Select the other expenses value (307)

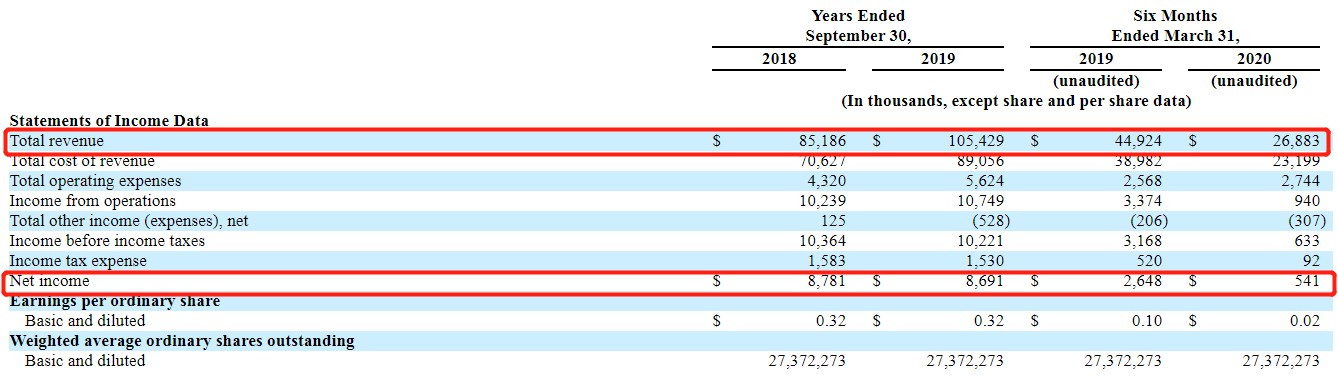(x=1306, y=221)
